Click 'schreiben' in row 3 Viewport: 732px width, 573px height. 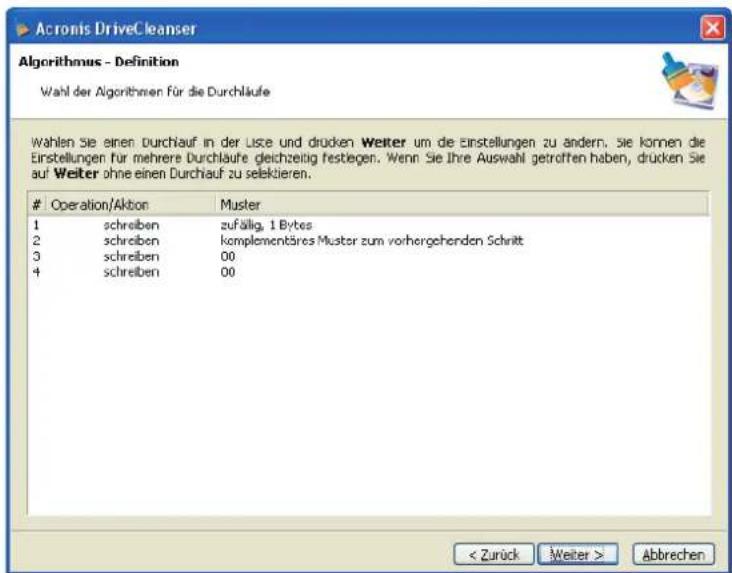tap(131, 256)
